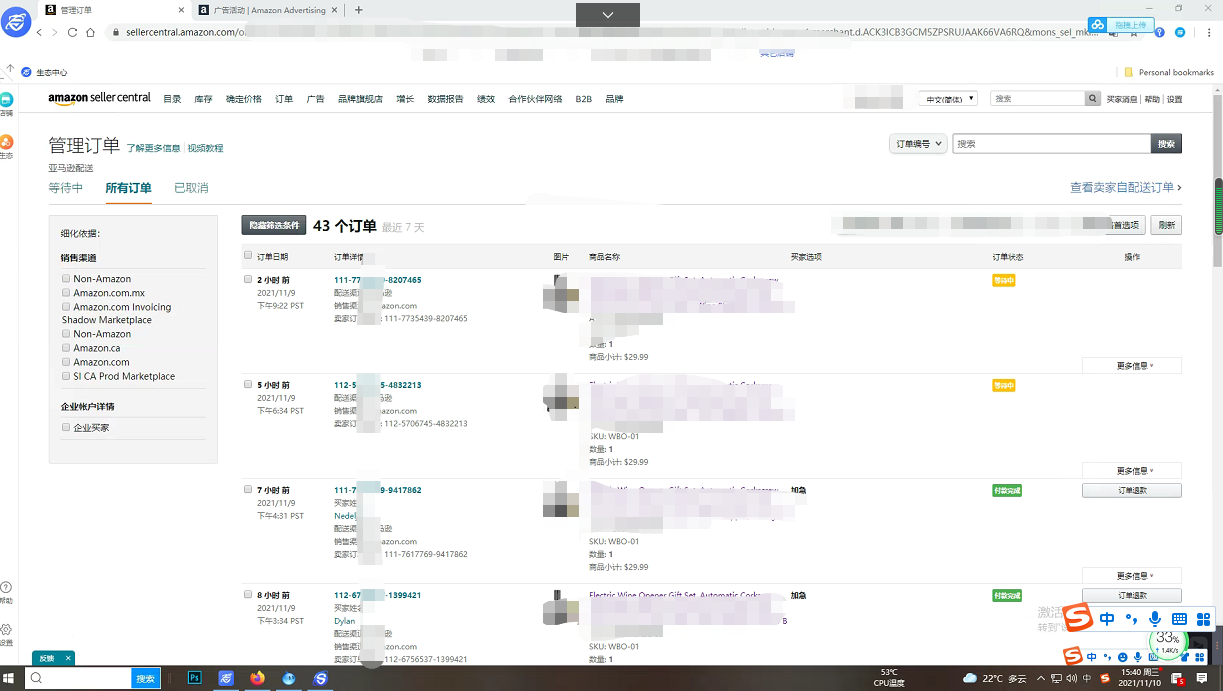Select the checkbox for the 7 小时前 order

tap(248, 489)
